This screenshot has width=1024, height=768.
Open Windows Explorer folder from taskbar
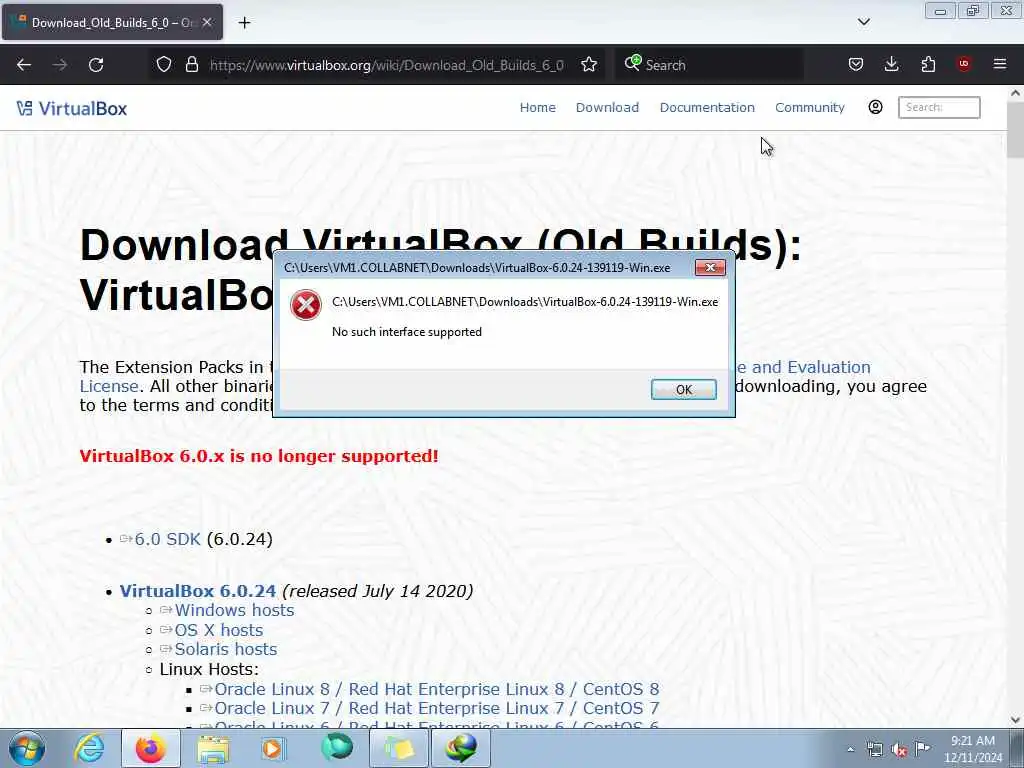tap(214, 748)
